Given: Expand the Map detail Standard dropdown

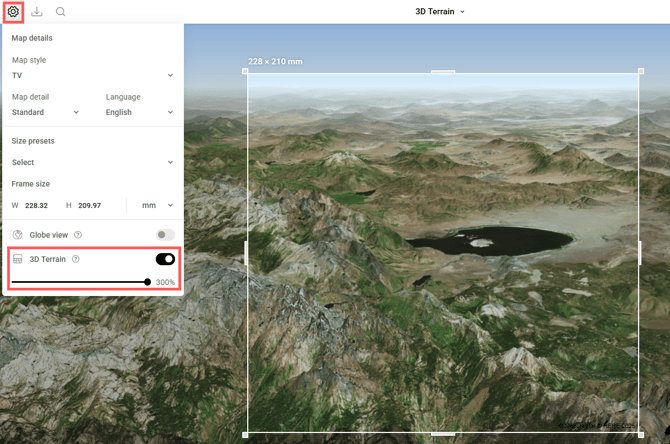Looking at the screenshot, I should 45,112.
